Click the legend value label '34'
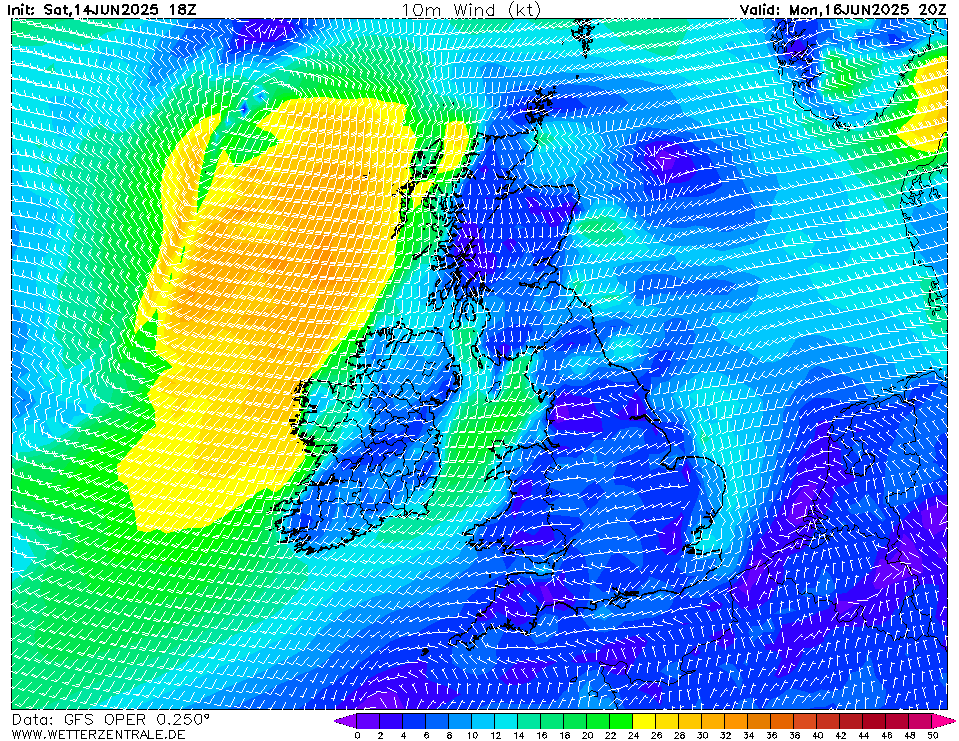 (749, 735)
